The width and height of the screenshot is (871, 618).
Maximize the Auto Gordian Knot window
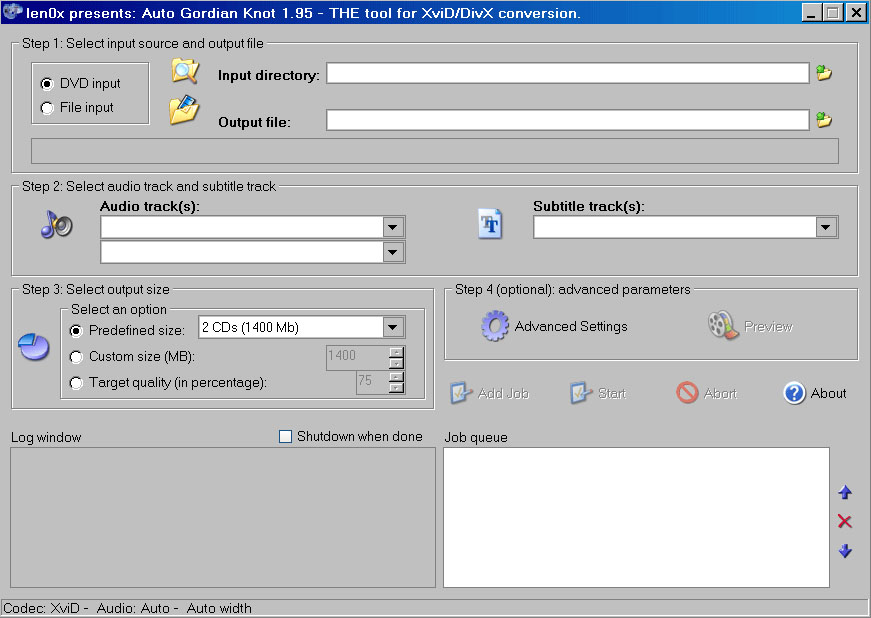coord(832,12)
